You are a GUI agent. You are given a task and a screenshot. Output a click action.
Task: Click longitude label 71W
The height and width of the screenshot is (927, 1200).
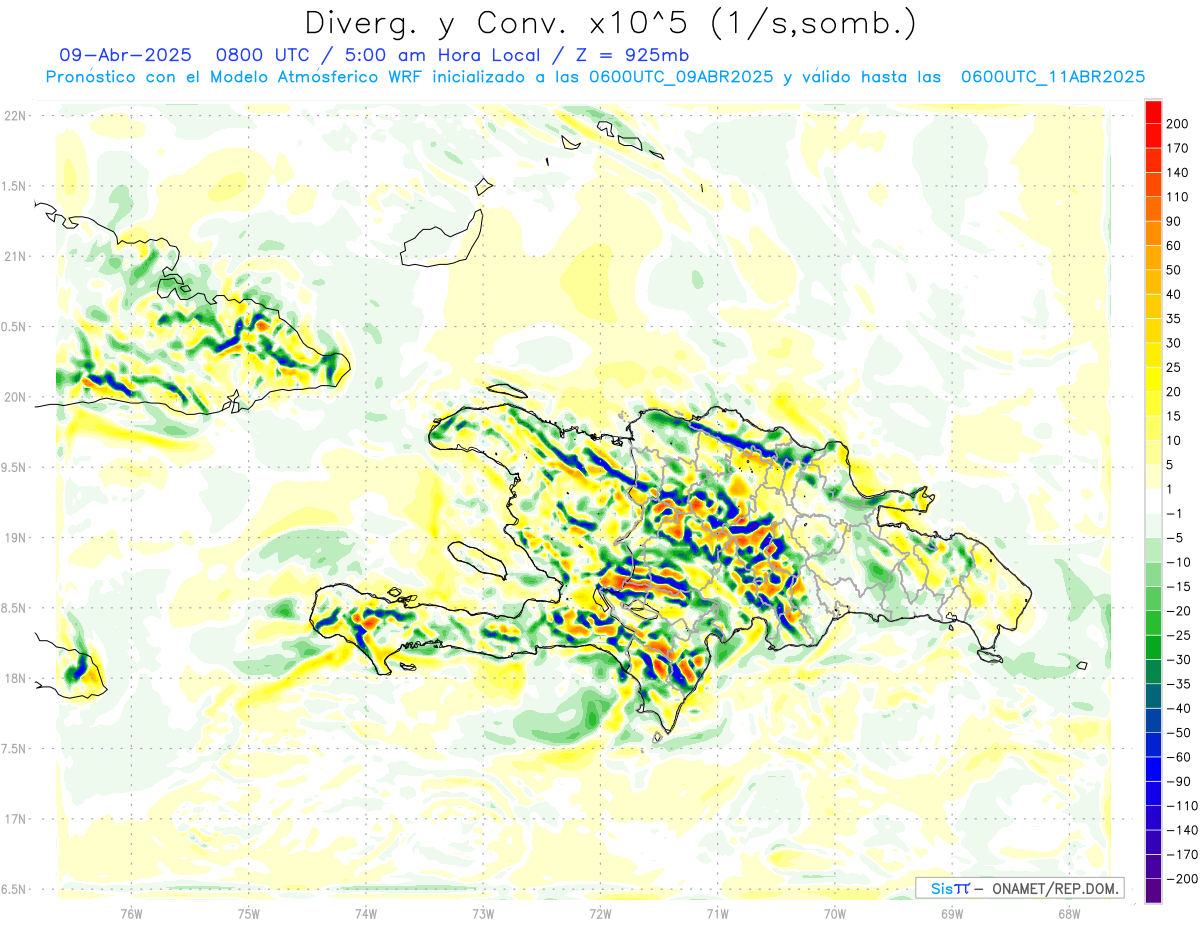(717, 912)
